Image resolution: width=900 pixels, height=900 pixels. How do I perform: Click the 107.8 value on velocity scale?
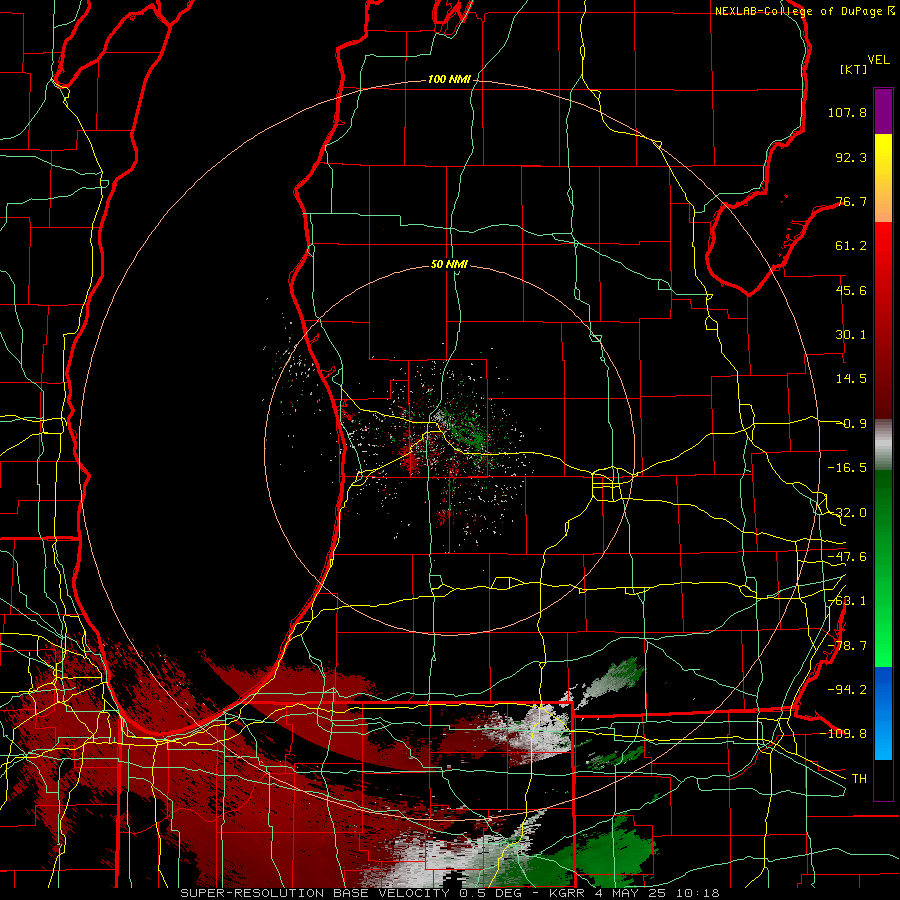coord(847,112)
